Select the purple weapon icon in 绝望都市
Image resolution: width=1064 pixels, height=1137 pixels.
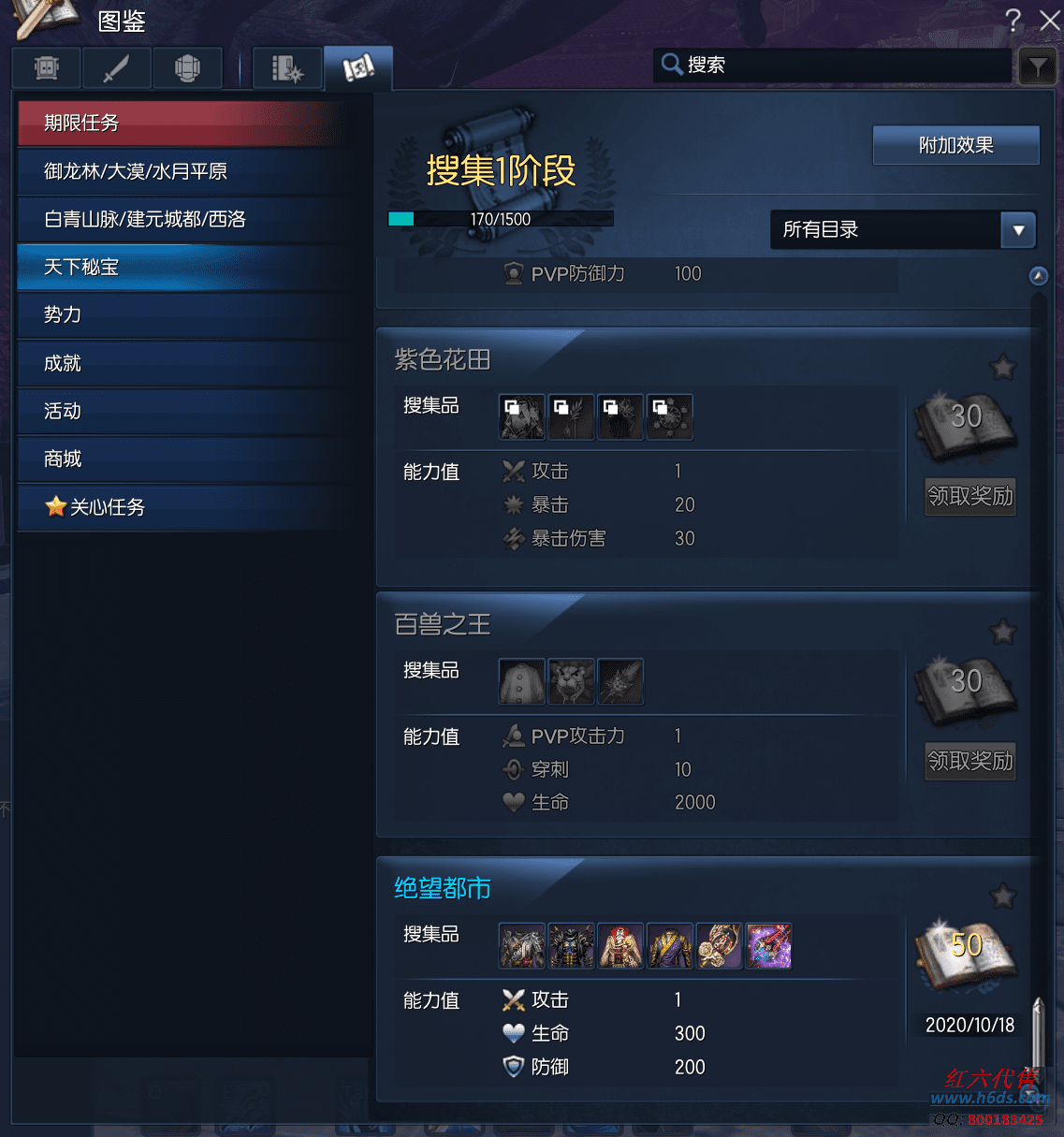coord(769,945)
